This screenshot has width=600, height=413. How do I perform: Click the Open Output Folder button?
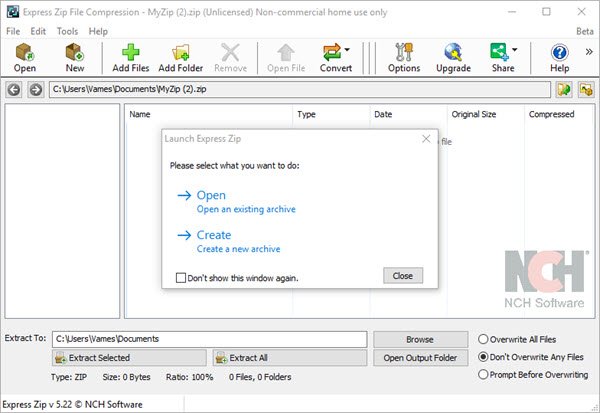[x=421, y=358]
